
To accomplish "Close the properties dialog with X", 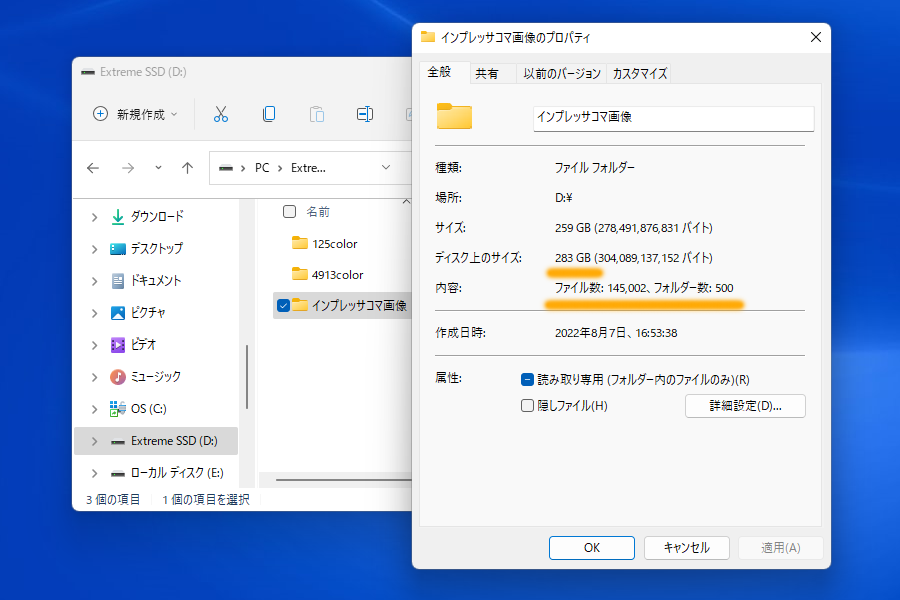I will point(816,37).
